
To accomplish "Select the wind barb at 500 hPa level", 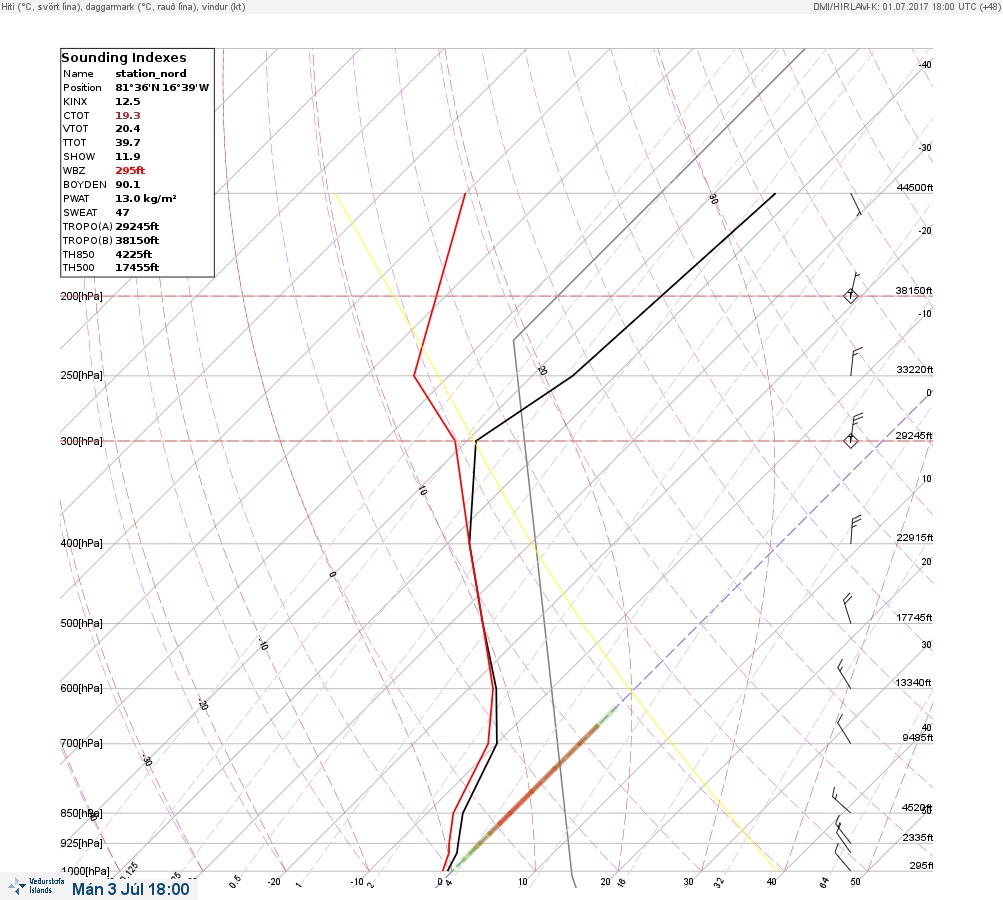I will (848, 608).
